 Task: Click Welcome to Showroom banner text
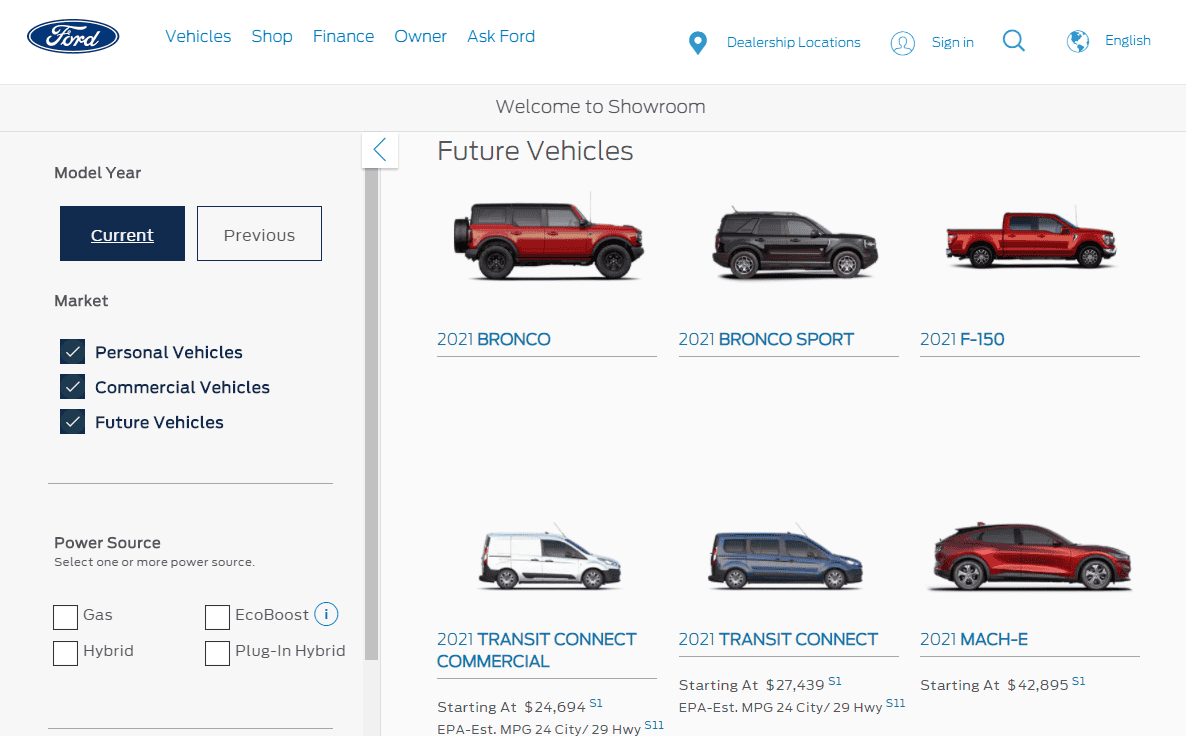(601, 107)
